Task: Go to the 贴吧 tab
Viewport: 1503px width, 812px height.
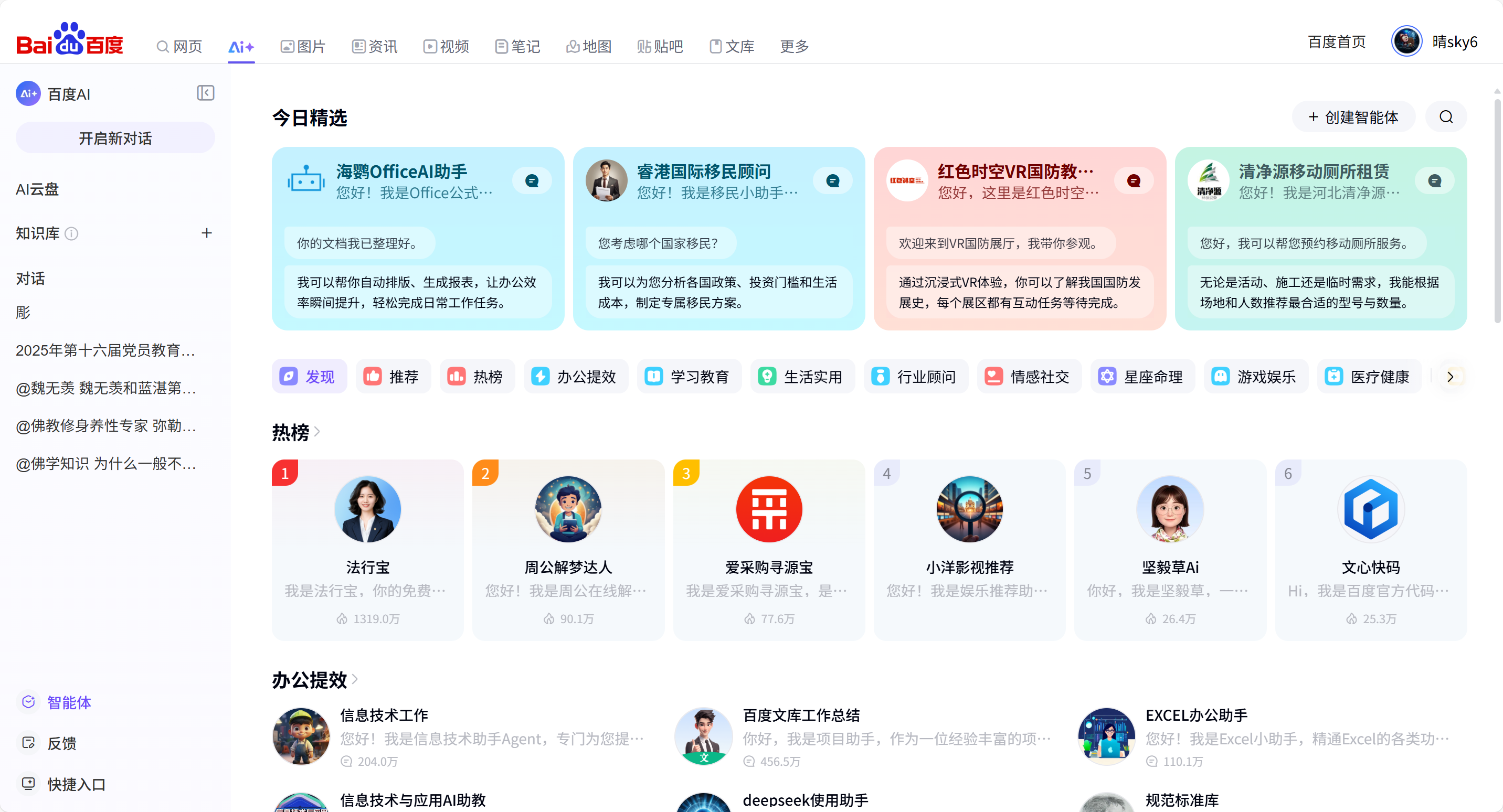Action: (x=660, y=46)
